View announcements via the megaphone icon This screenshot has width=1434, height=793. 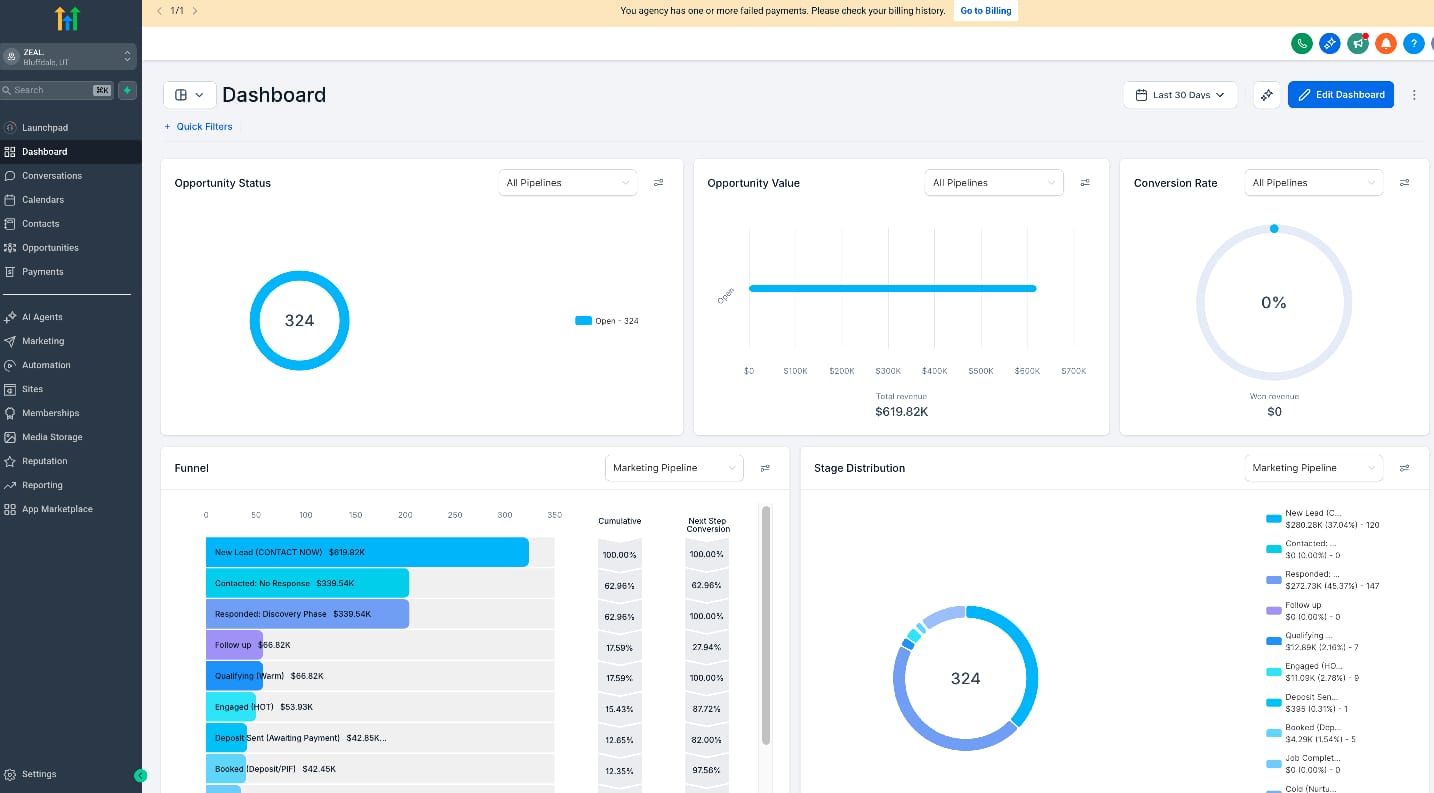[1357, 43]
